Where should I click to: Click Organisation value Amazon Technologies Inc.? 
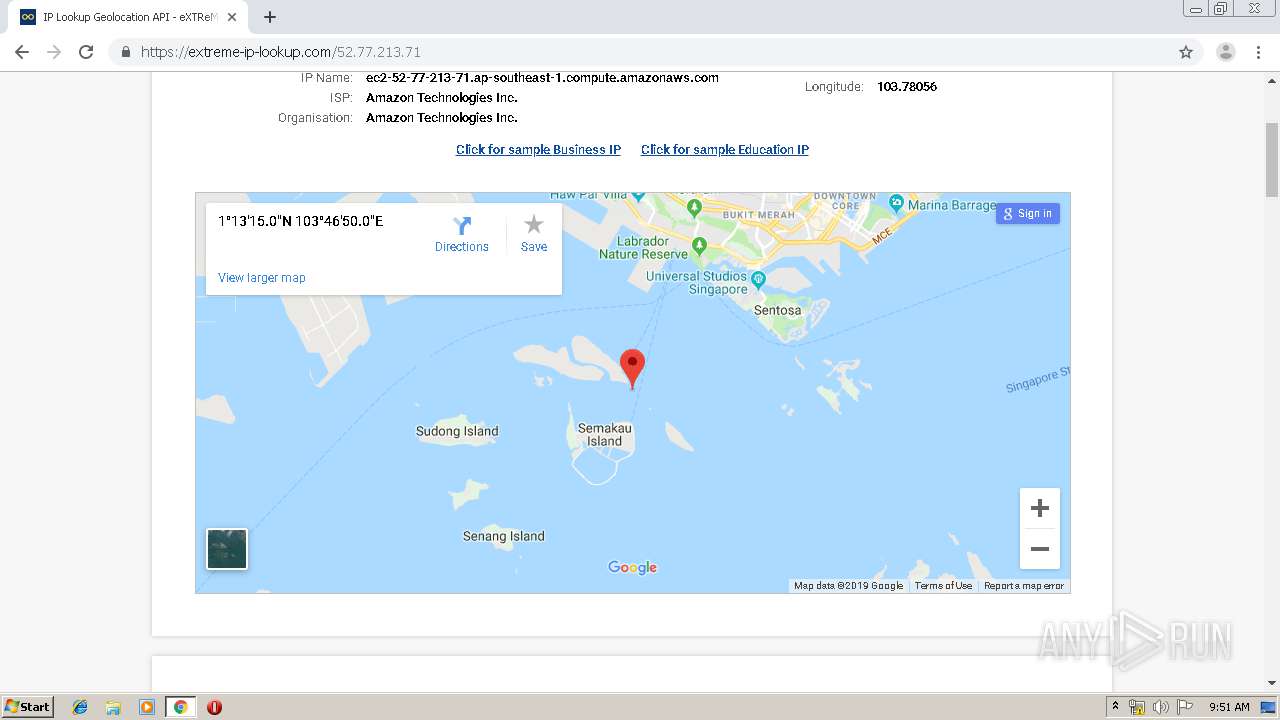442,118
